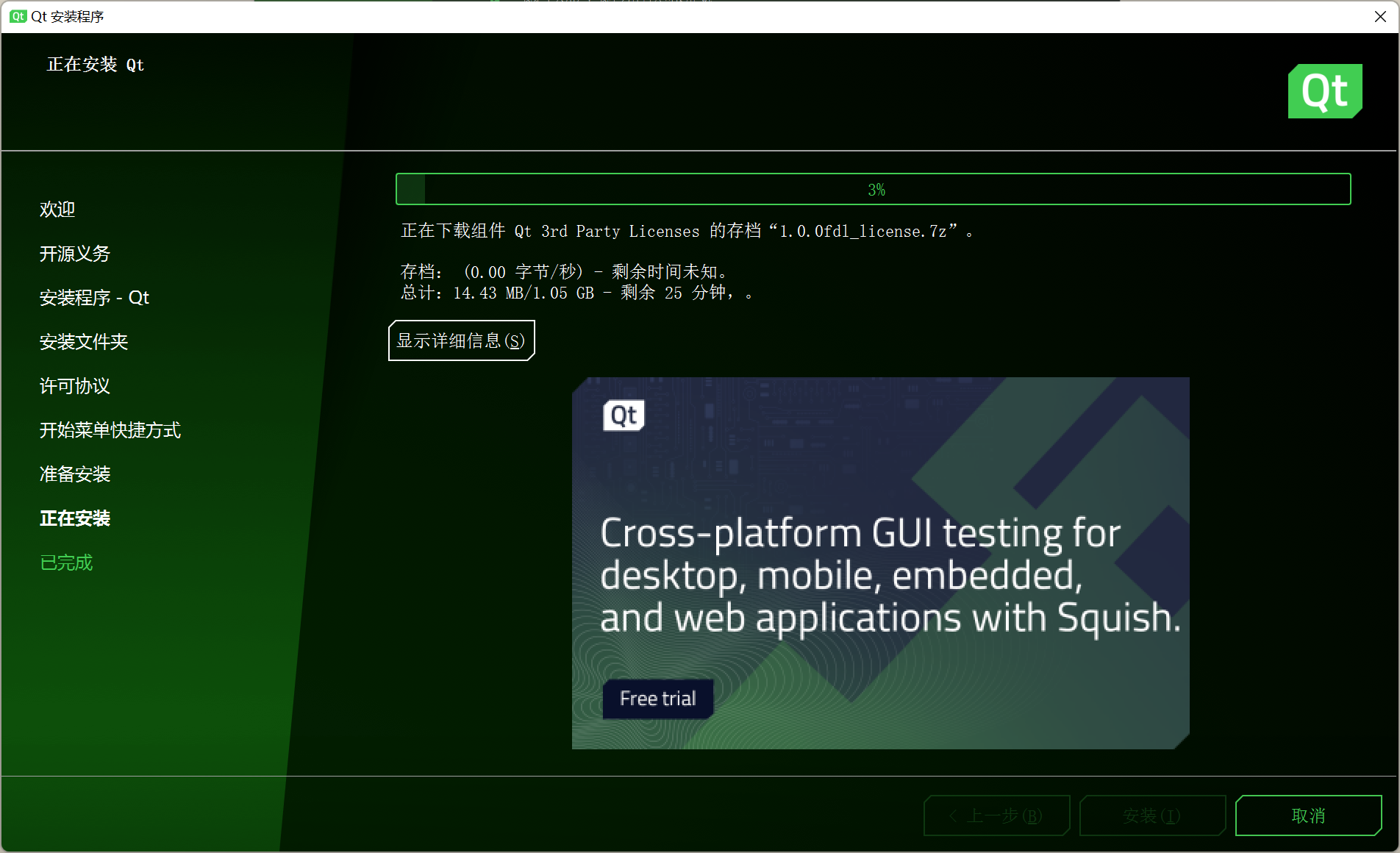Click the white Qt logo on Squish banner
1400x853 pixels.
624,415
